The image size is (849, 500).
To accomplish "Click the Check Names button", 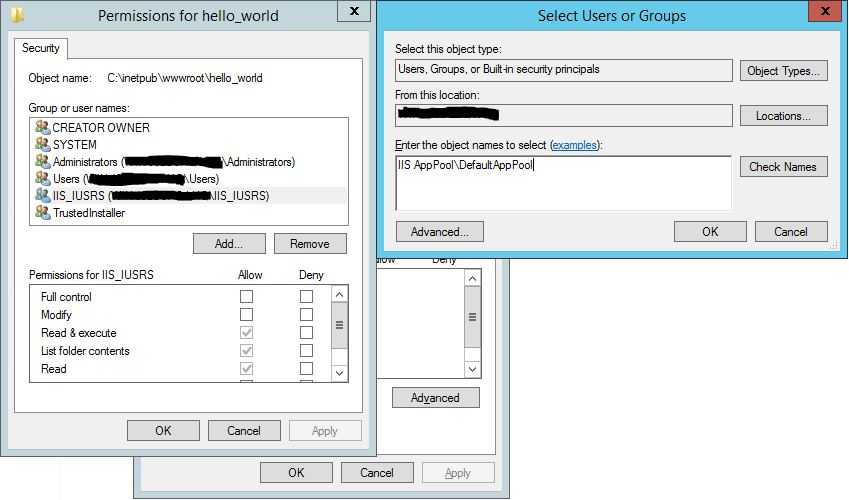I will (783, 167).
